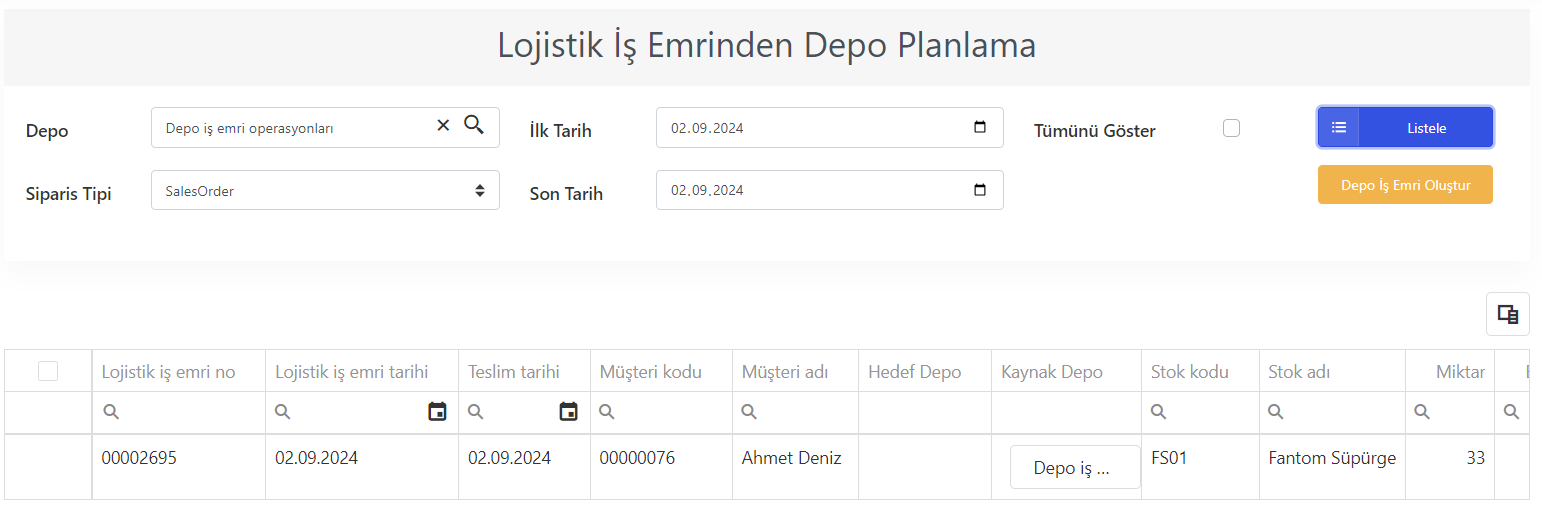The image size is (1542, 509).
Task: Click the Miktar filter search field
Action: (x=1450, y=412)
